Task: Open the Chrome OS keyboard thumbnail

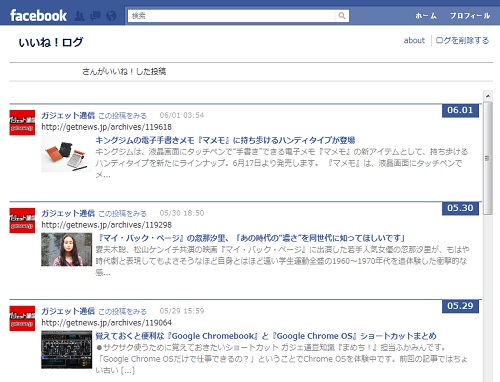Action: click(66, 349)
